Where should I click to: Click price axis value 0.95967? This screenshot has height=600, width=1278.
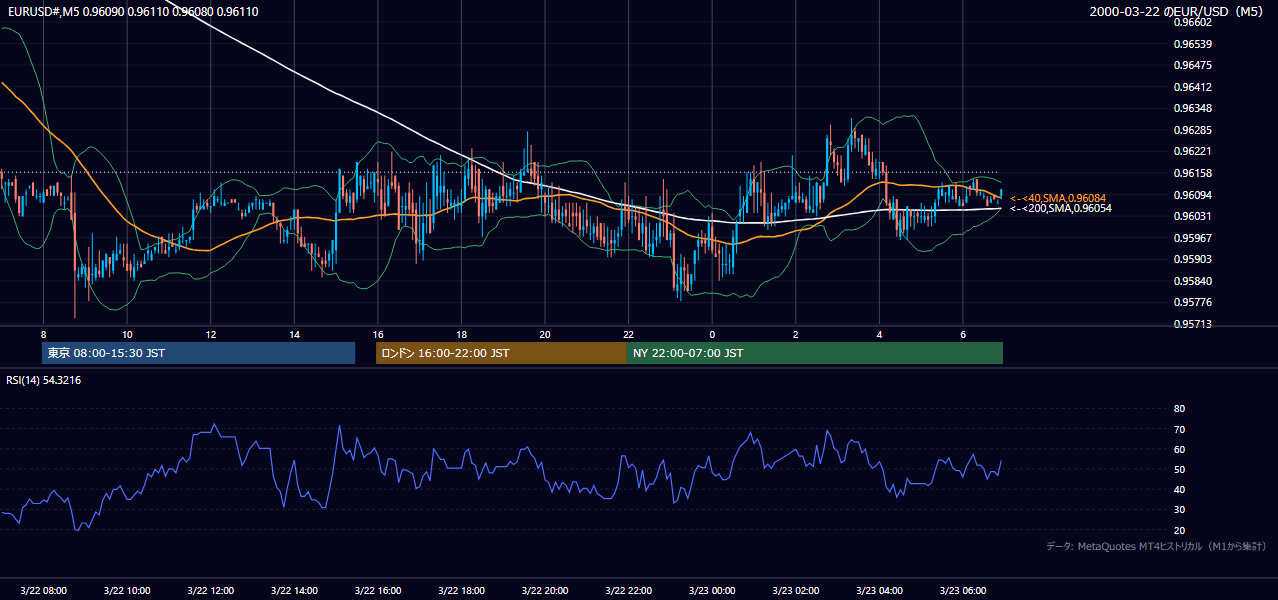click(x=1192, y=238)
